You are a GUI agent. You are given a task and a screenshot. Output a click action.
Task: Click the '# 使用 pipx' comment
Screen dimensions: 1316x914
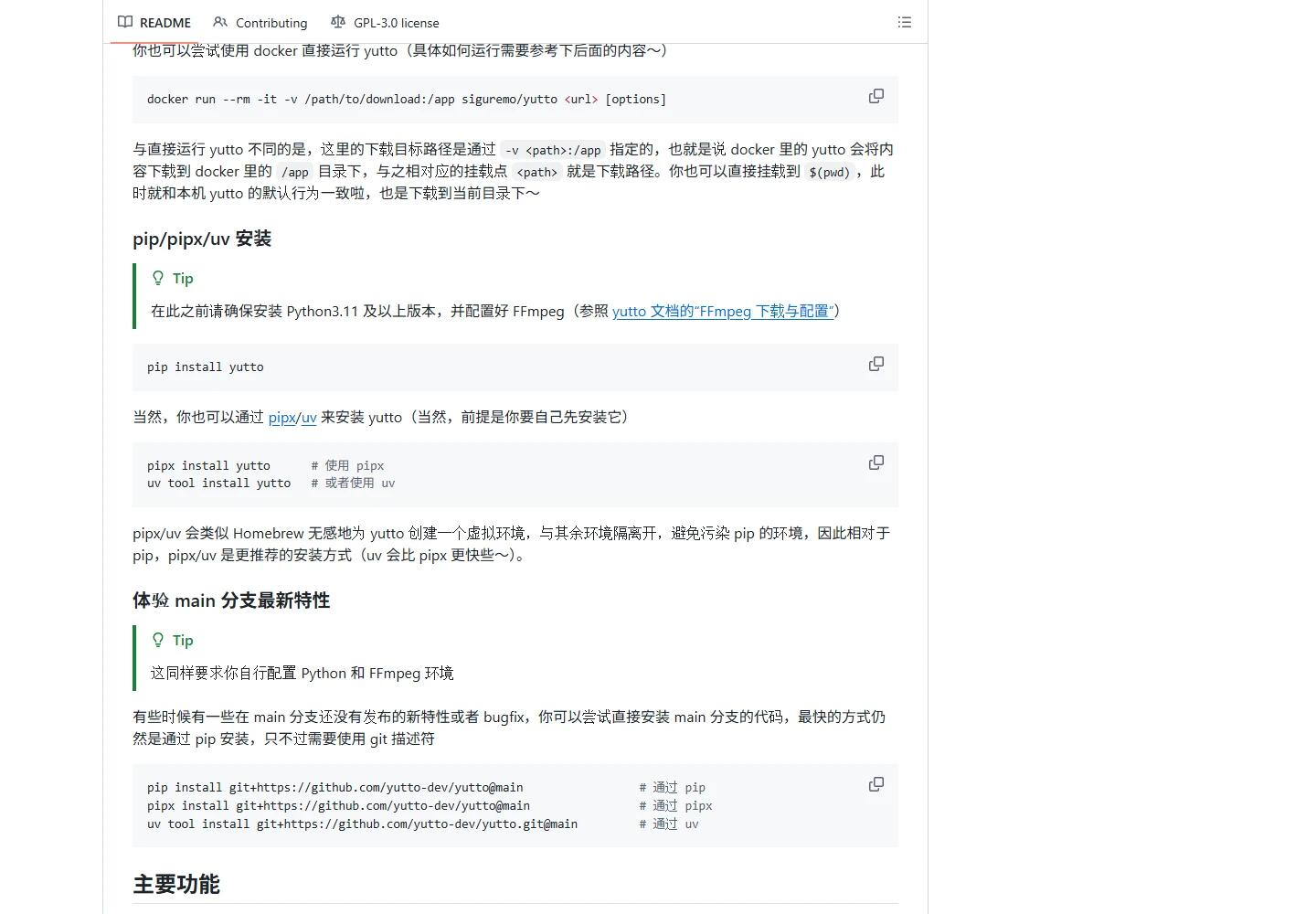(x=347, y=465)
